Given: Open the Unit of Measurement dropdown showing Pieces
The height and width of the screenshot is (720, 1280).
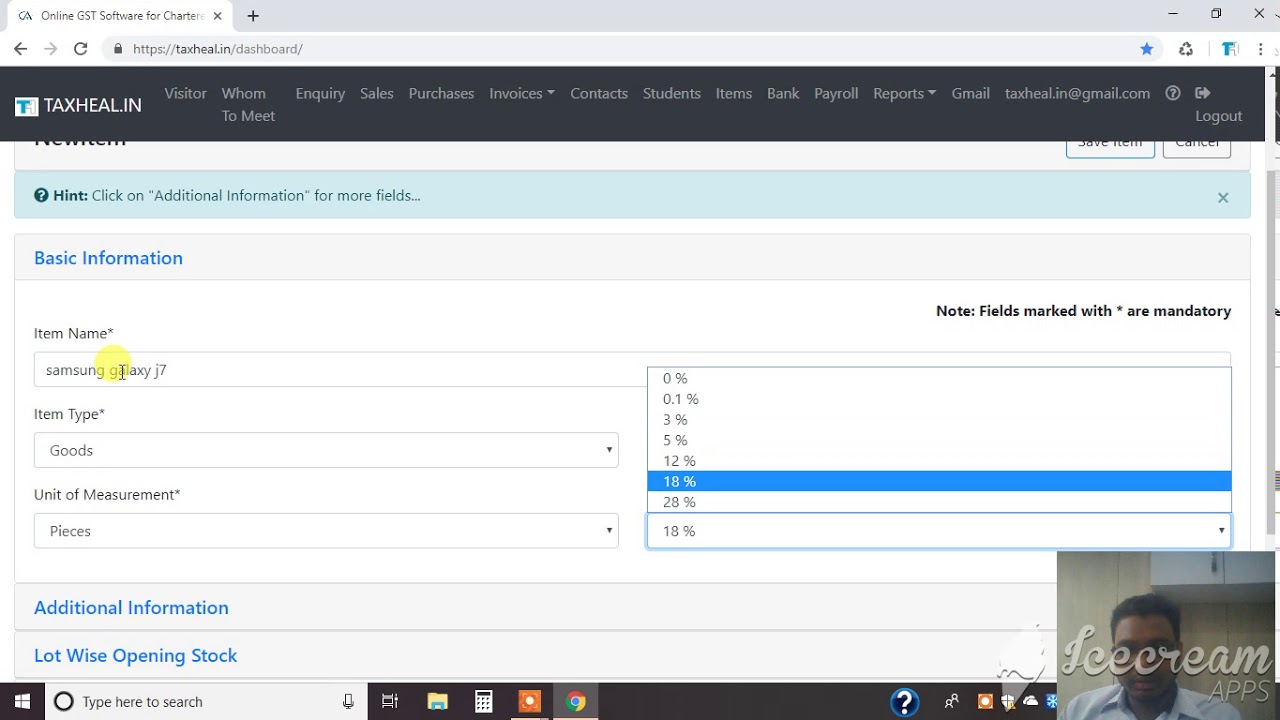Looking at the screenshot, I should pyautogui.click(x=326, y=531).
